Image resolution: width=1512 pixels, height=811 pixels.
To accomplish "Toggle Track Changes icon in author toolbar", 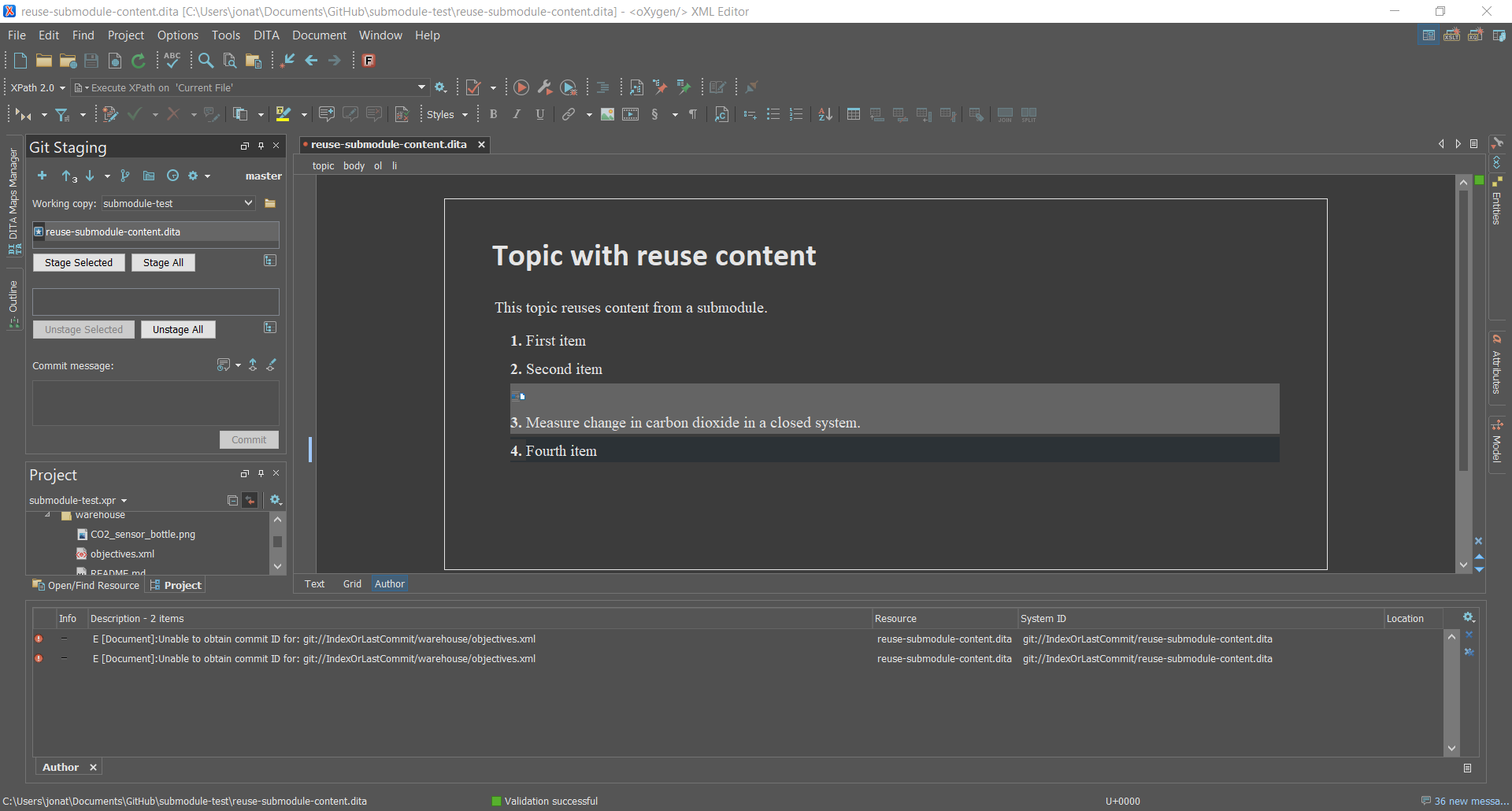I will (111, 114).
